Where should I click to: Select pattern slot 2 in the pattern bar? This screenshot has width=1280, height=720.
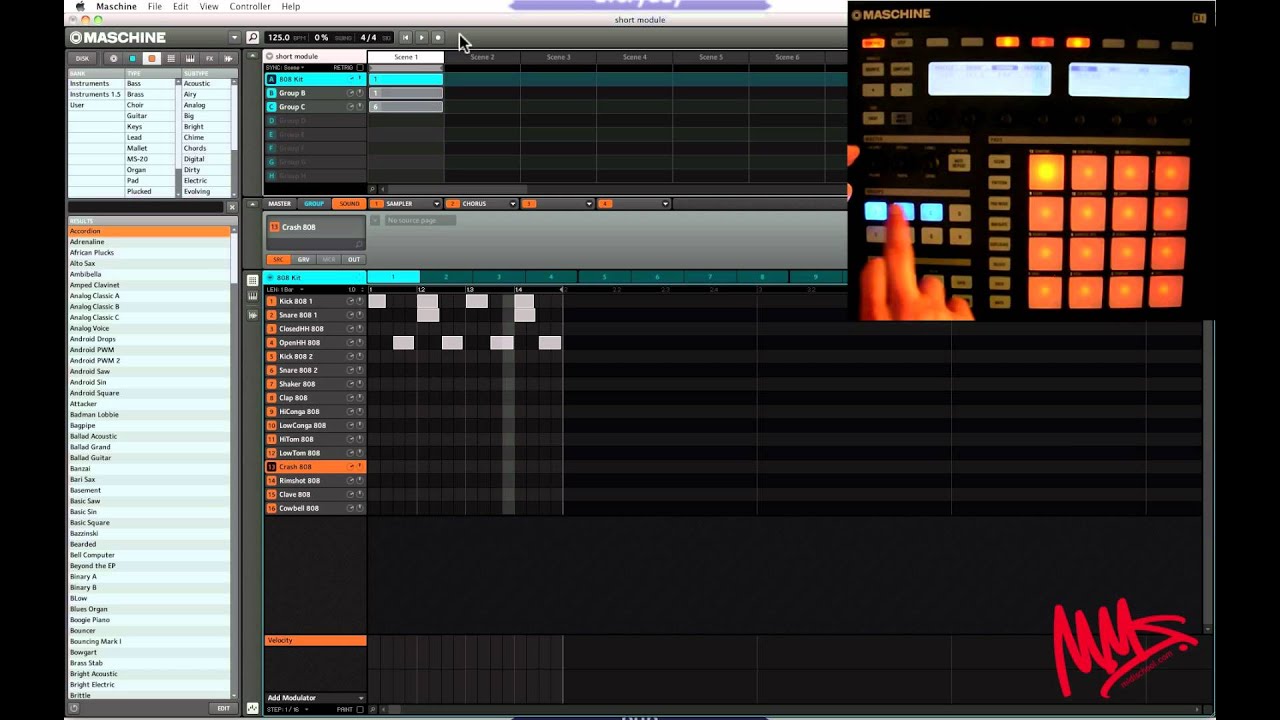point(446,277)
